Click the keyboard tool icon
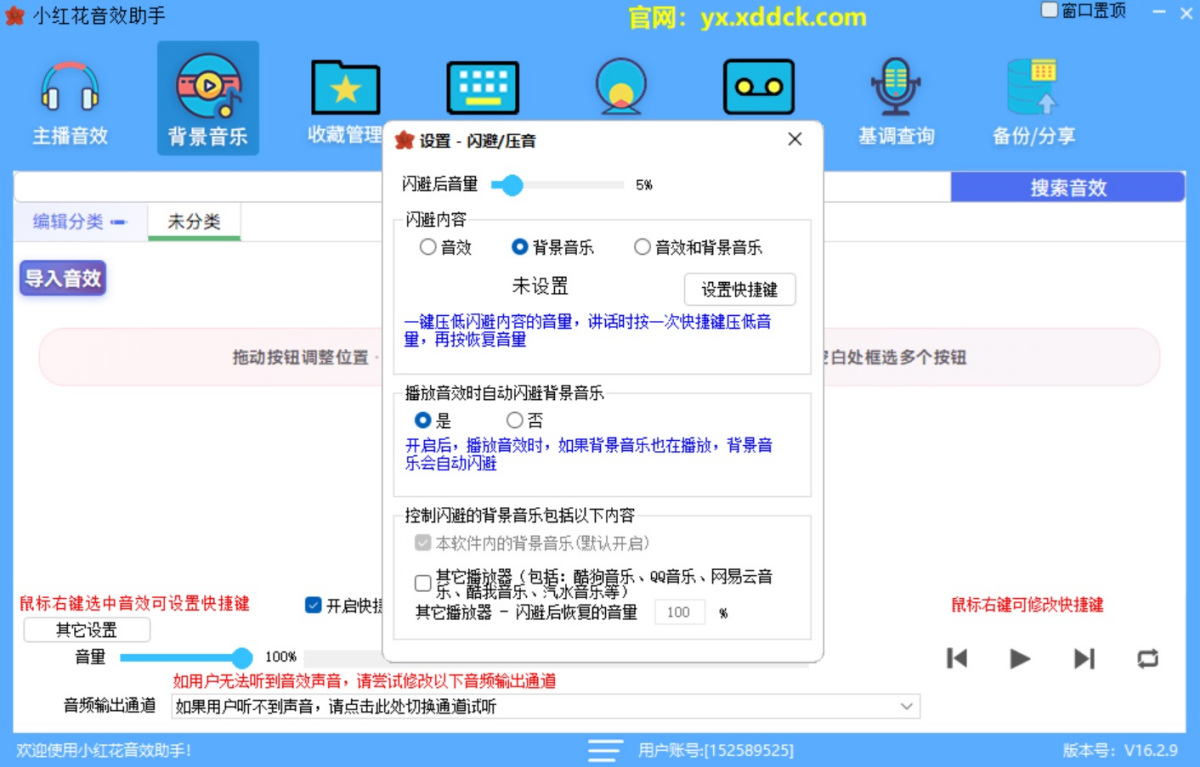Image resolution: width=1200 pixels, height=767 pixels. coord(482,85)
